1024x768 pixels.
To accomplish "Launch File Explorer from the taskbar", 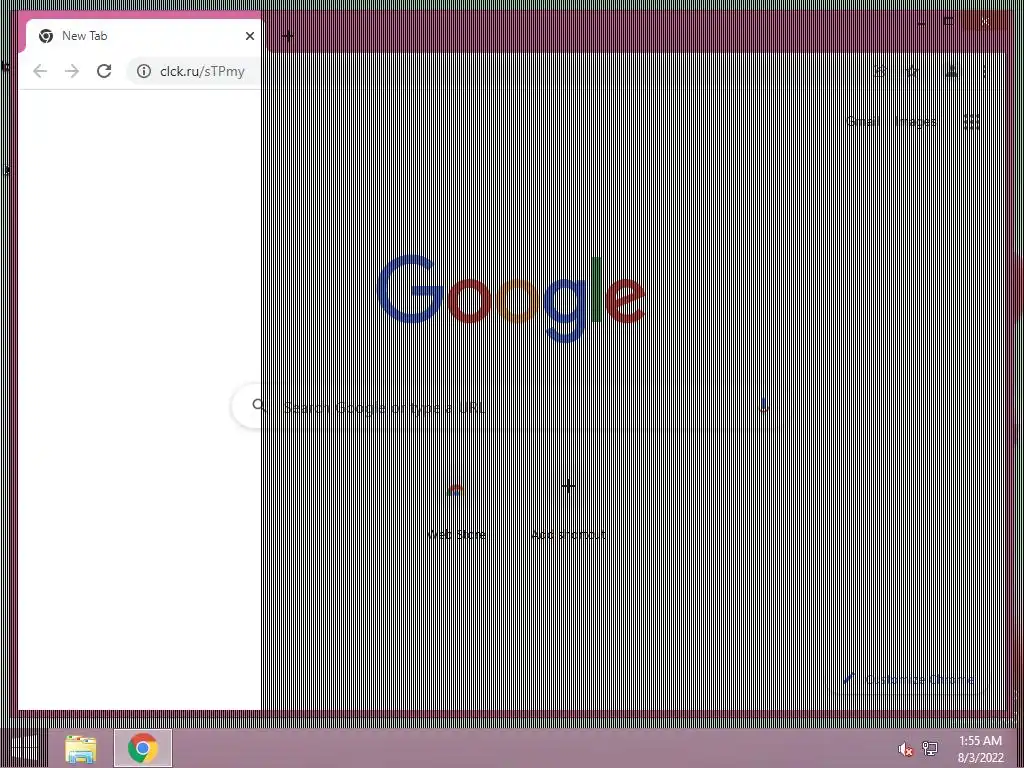I will (x=80, y=748).
